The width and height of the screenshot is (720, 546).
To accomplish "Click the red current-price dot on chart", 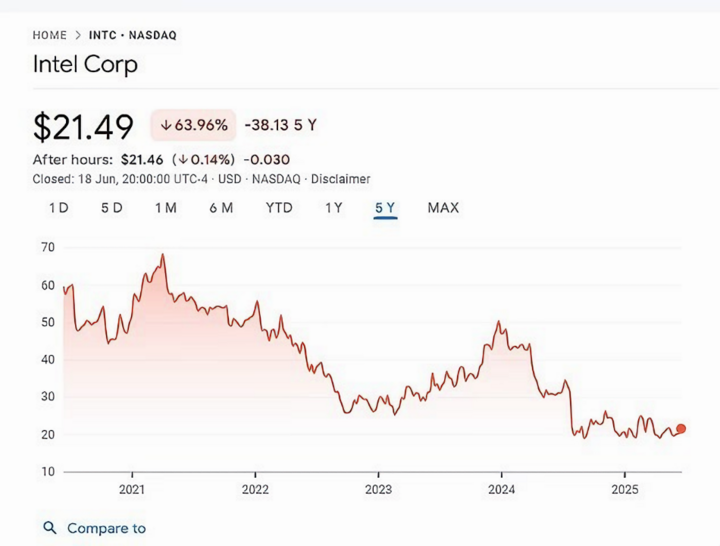I will (681, 428).
